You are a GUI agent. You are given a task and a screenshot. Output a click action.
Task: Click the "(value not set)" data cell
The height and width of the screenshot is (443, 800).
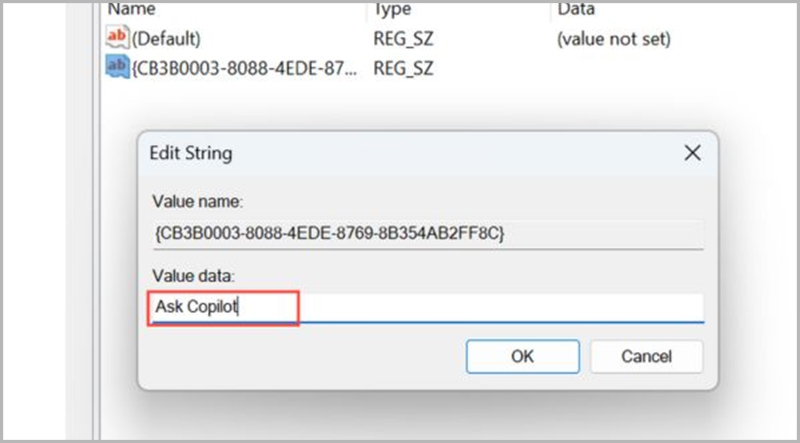pyautogui.click(x=613, y=39)
